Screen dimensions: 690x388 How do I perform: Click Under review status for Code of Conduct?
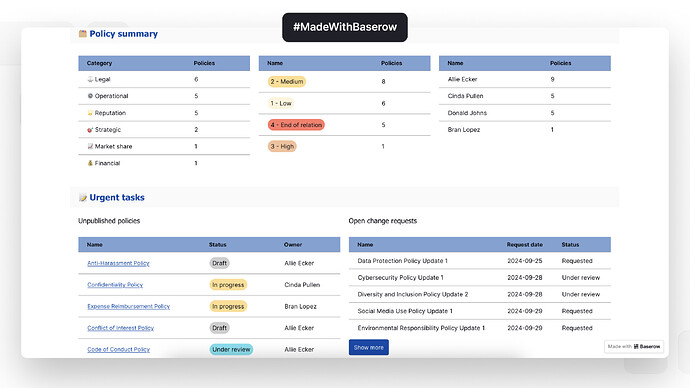point(231,349)
